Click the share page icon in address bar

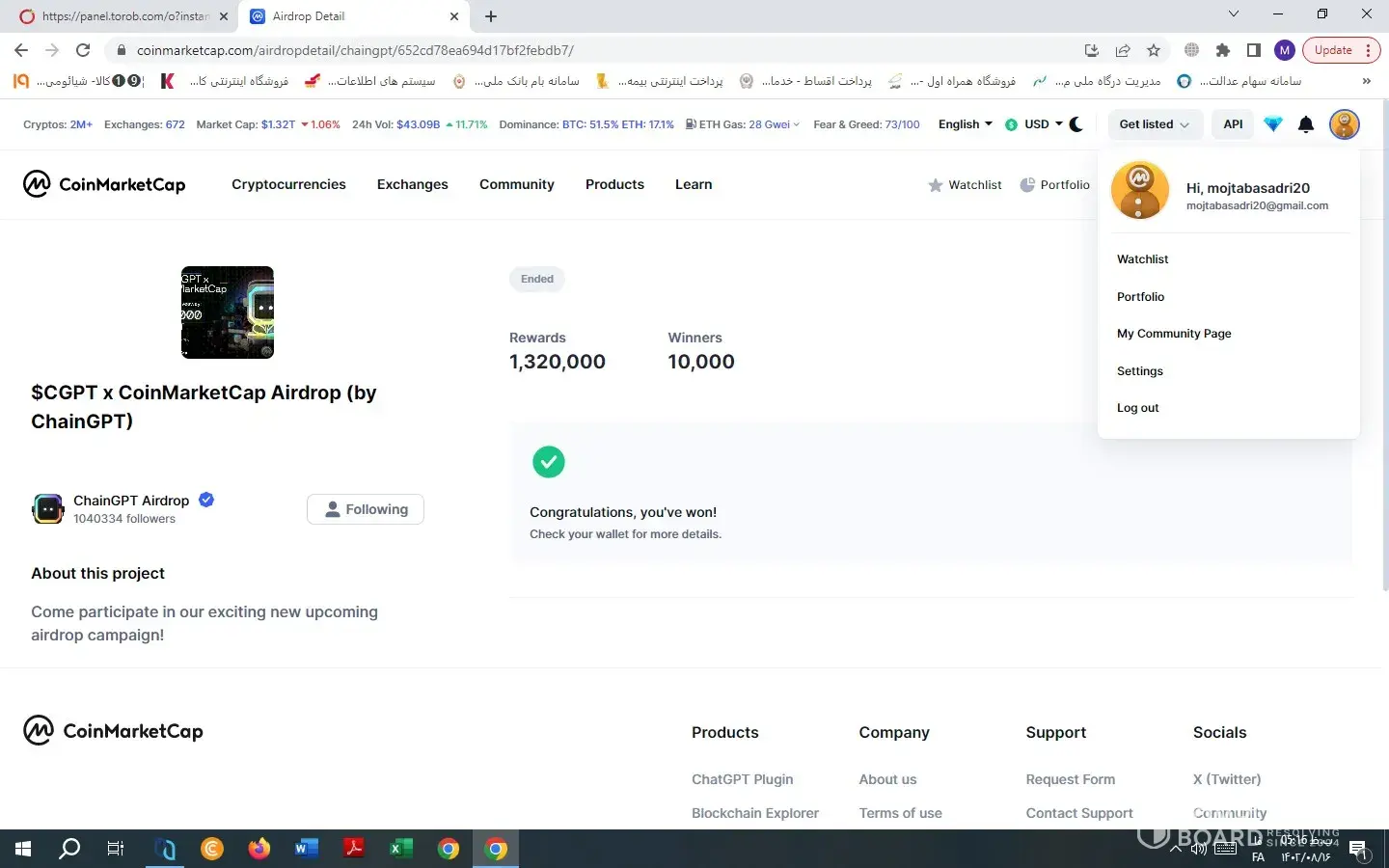coord(1123,50)
